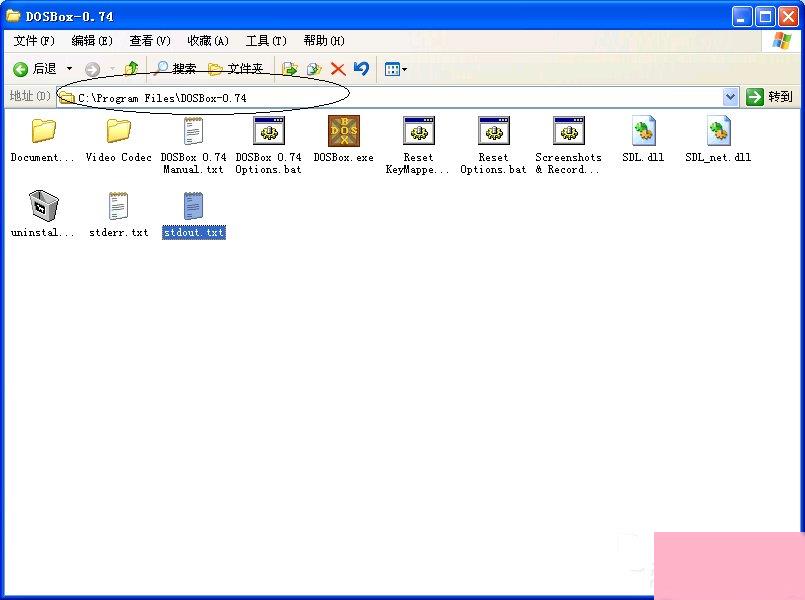805x600 pixels.
Task: Select the Video Codec folder icon
Action: (119, 131)
